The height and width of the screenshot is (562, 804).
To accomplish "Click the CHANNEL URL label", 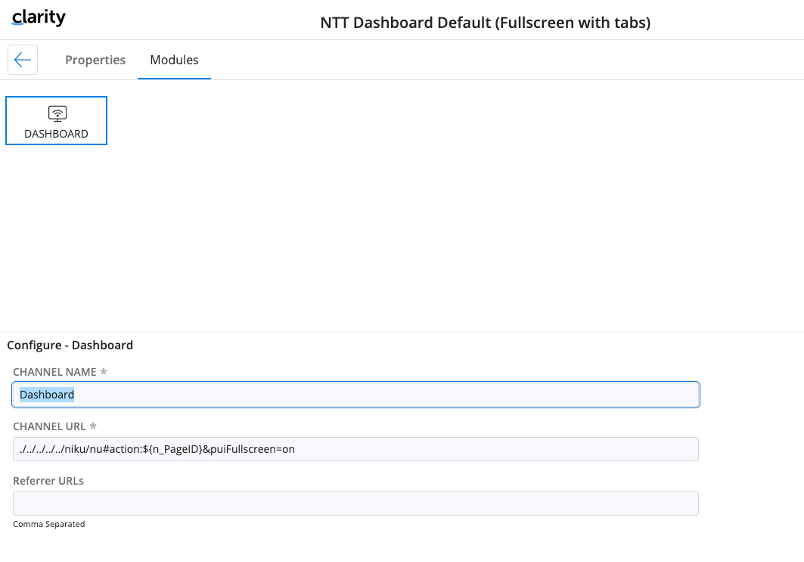I will click(x=49, y=427).
